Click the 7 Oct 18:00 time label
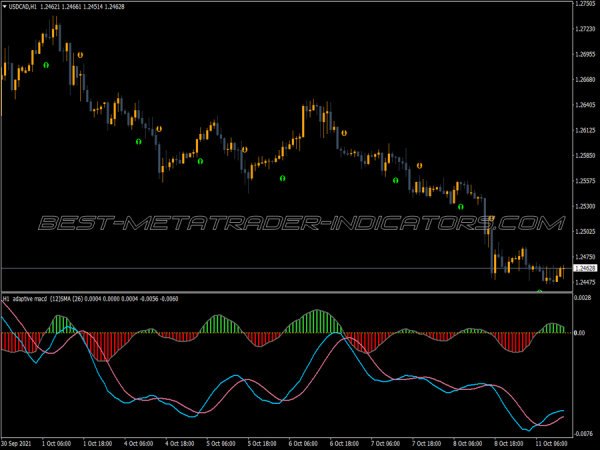This screenshot has width=600, height=450. [x=427, y=444]
